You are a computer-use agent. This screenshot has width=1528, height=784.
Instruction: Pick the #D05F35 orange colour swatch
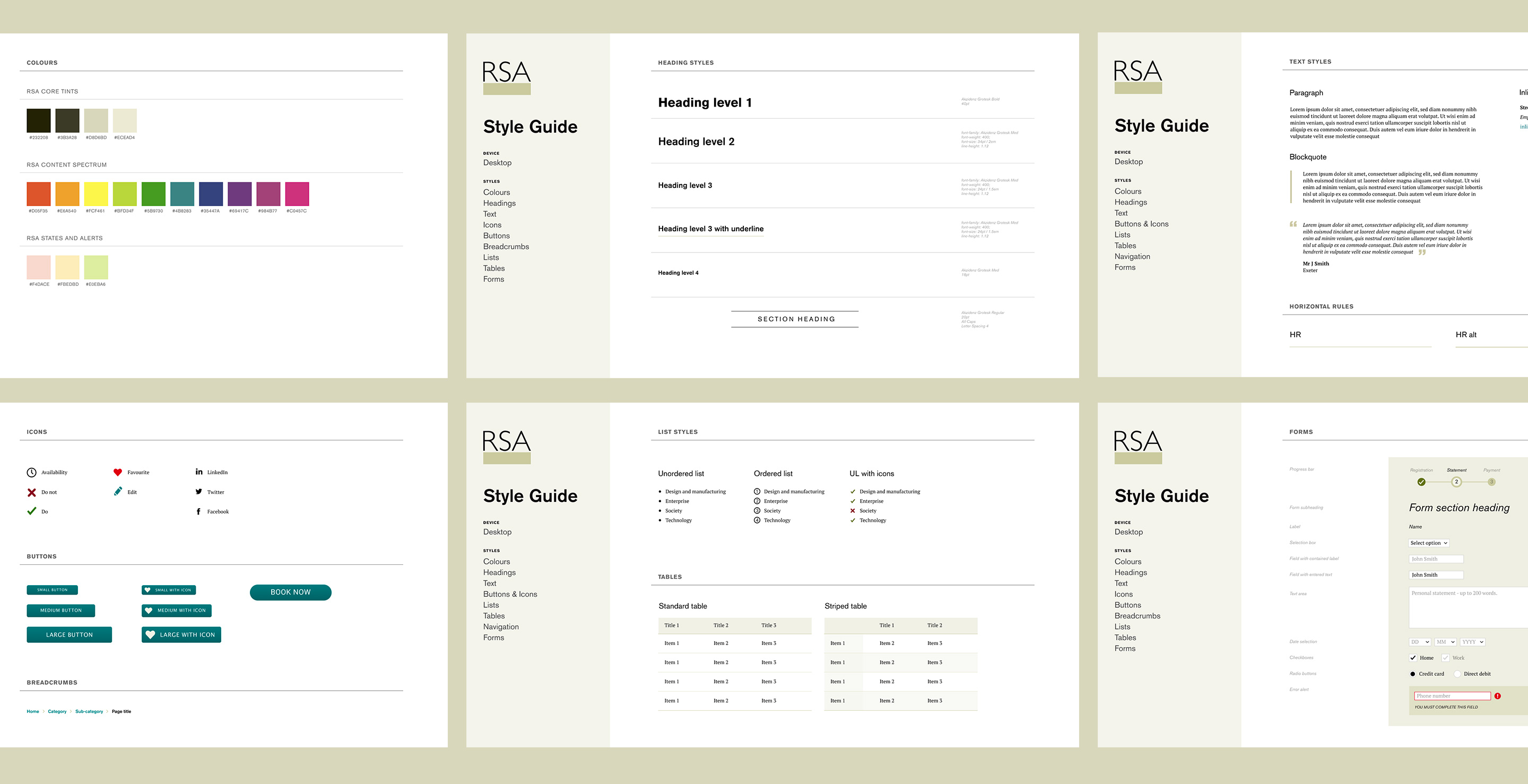point(39,194)
